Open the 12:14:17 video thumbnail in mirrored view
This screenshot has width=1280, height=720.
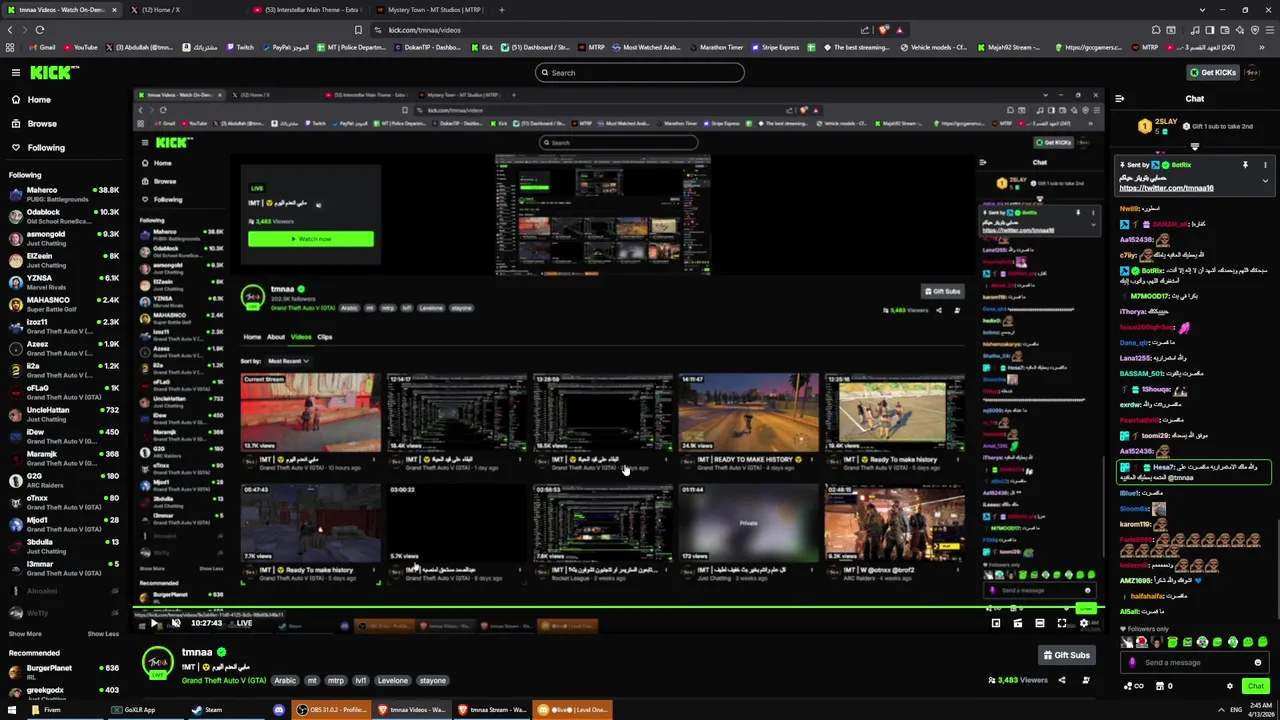pyautogui.click(x=456, y=413)
